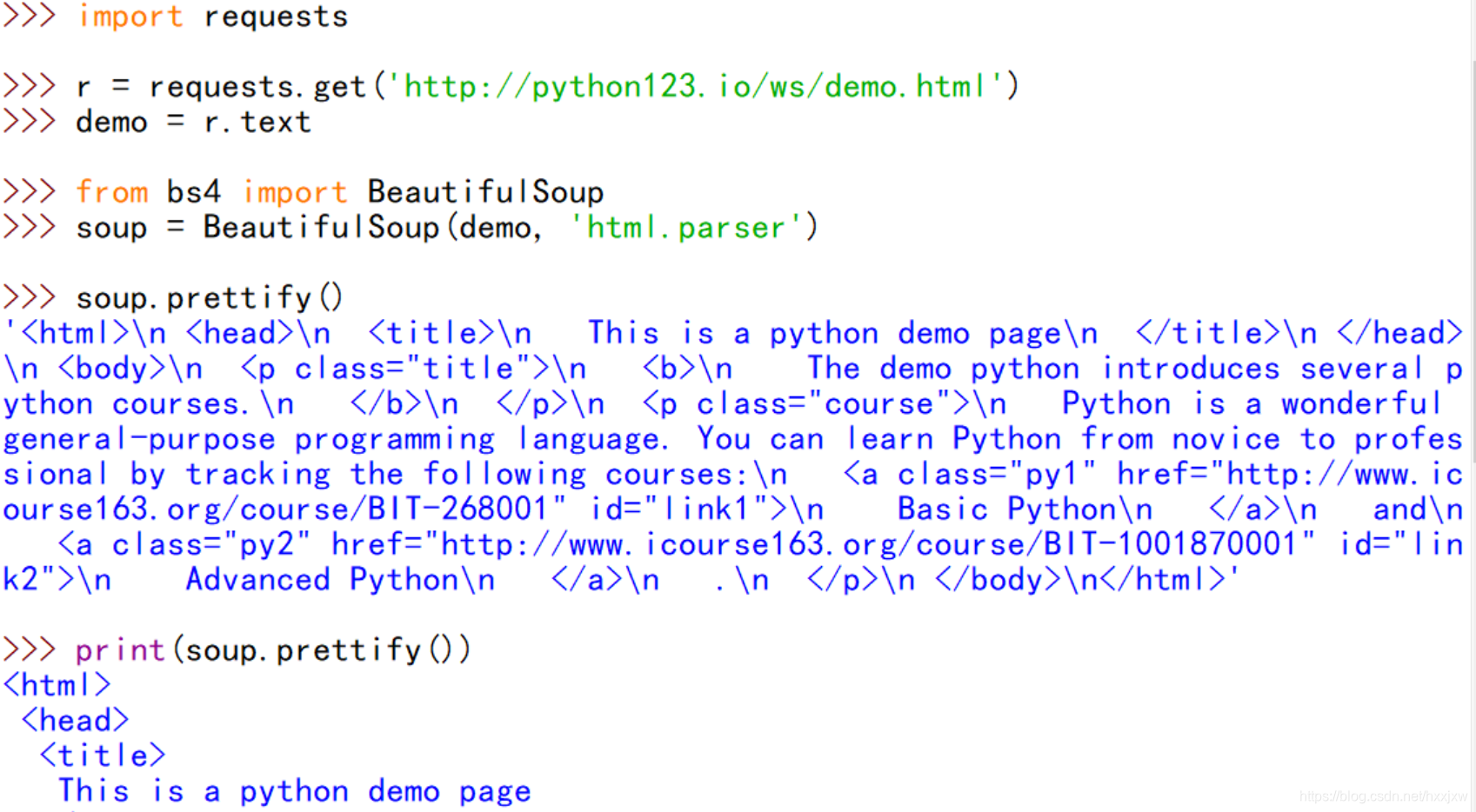The image size is (1476, 812).
Task: Click the '<title>' printed output line
Action: pos(103,755)
